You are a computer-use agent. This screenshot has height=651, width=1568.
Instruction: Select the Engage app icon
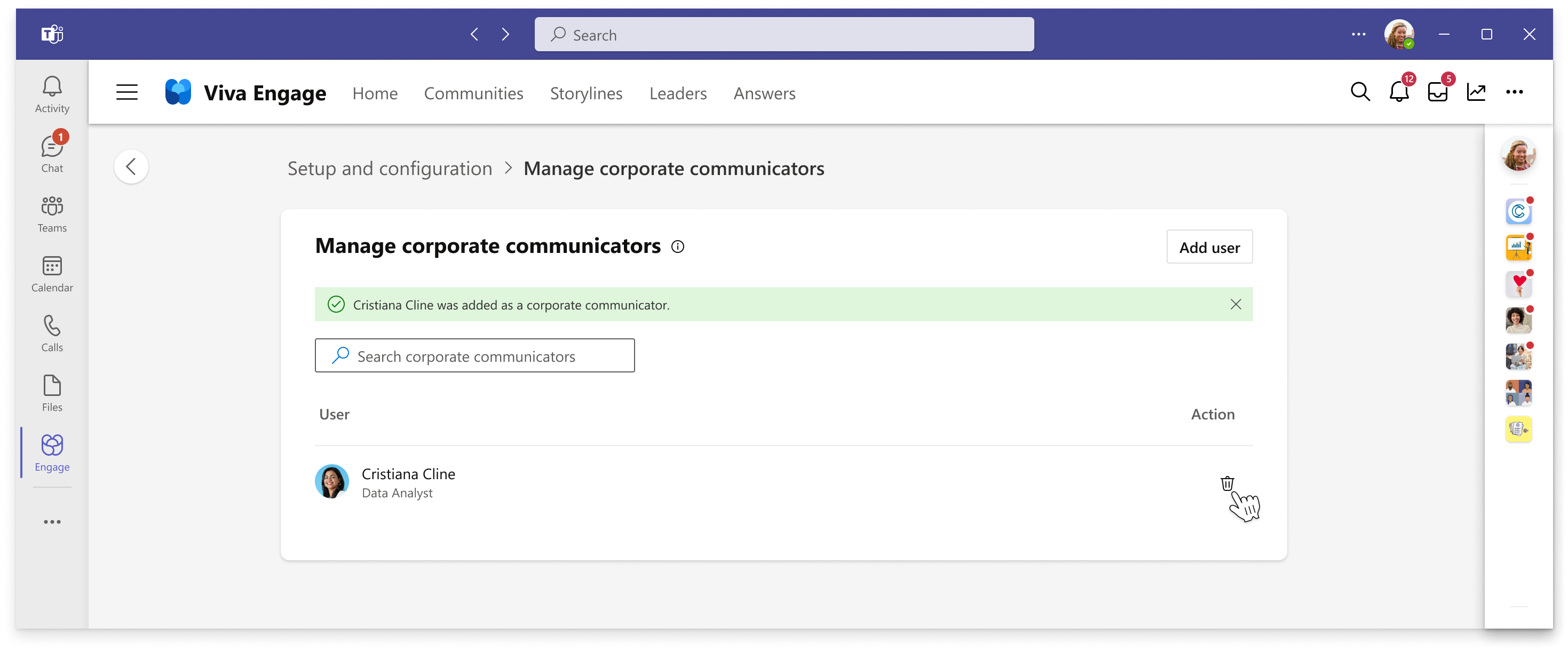pyautogui.click(x=52, y=452)
